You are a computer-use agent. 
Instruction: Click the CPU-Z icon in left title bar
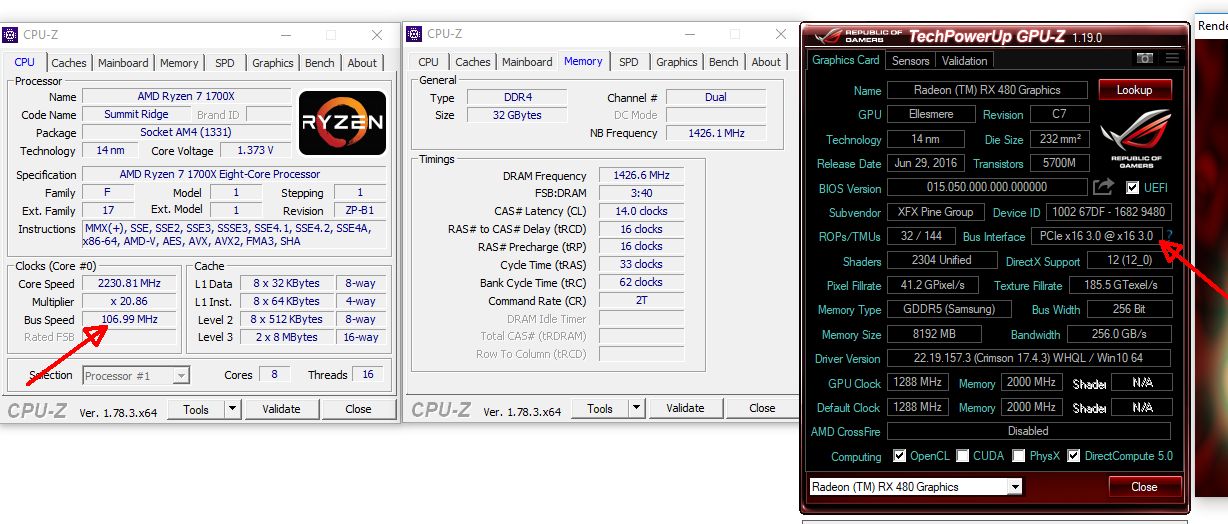click(x=9, y=34)
